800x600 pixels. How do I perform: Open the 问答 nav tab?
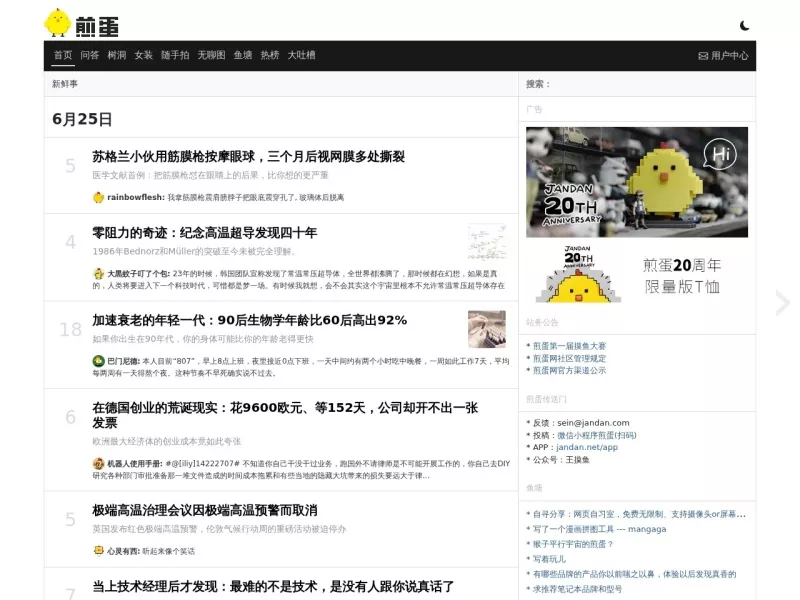click(90, 55)
